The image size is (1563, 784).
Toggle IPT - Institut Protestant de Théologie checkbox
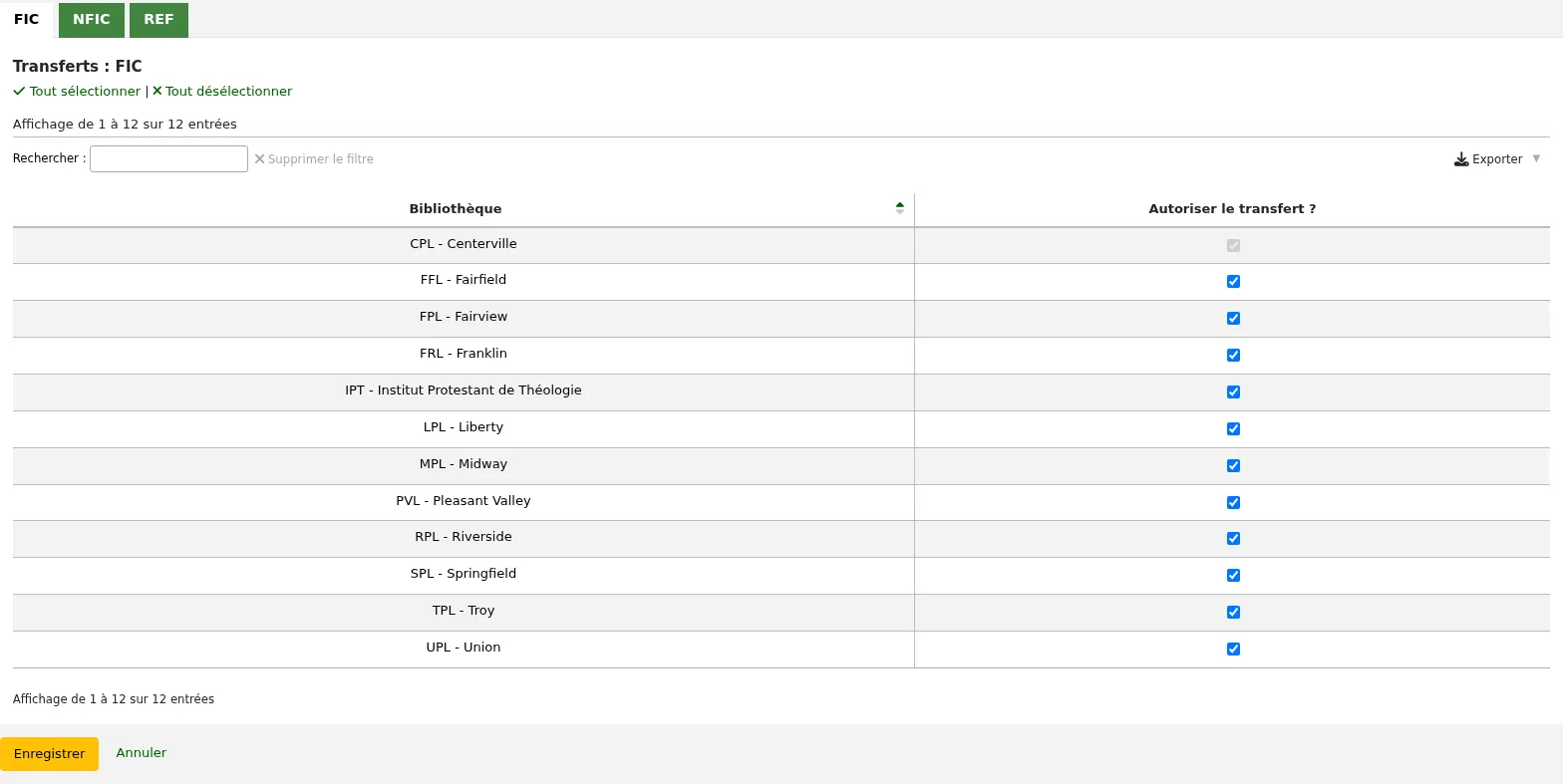click(x=1233, y=392)
